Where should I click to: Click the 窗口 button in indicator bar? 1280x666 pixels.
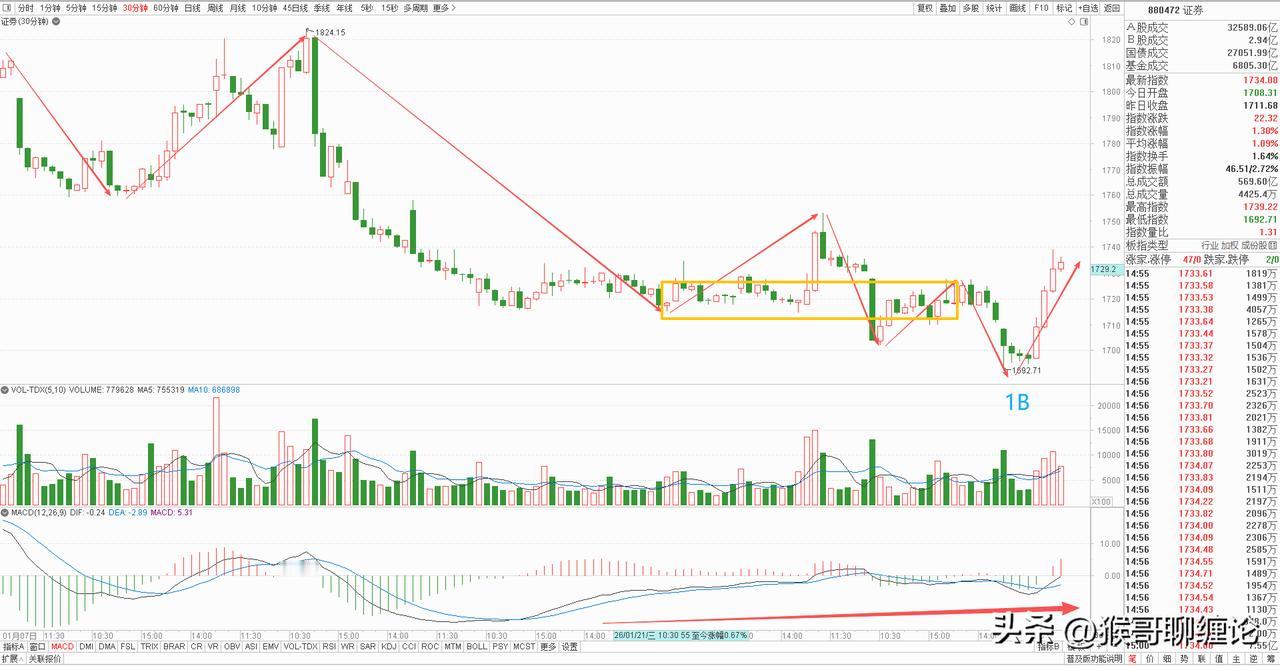pyautogui.click(x=38, y=646)
